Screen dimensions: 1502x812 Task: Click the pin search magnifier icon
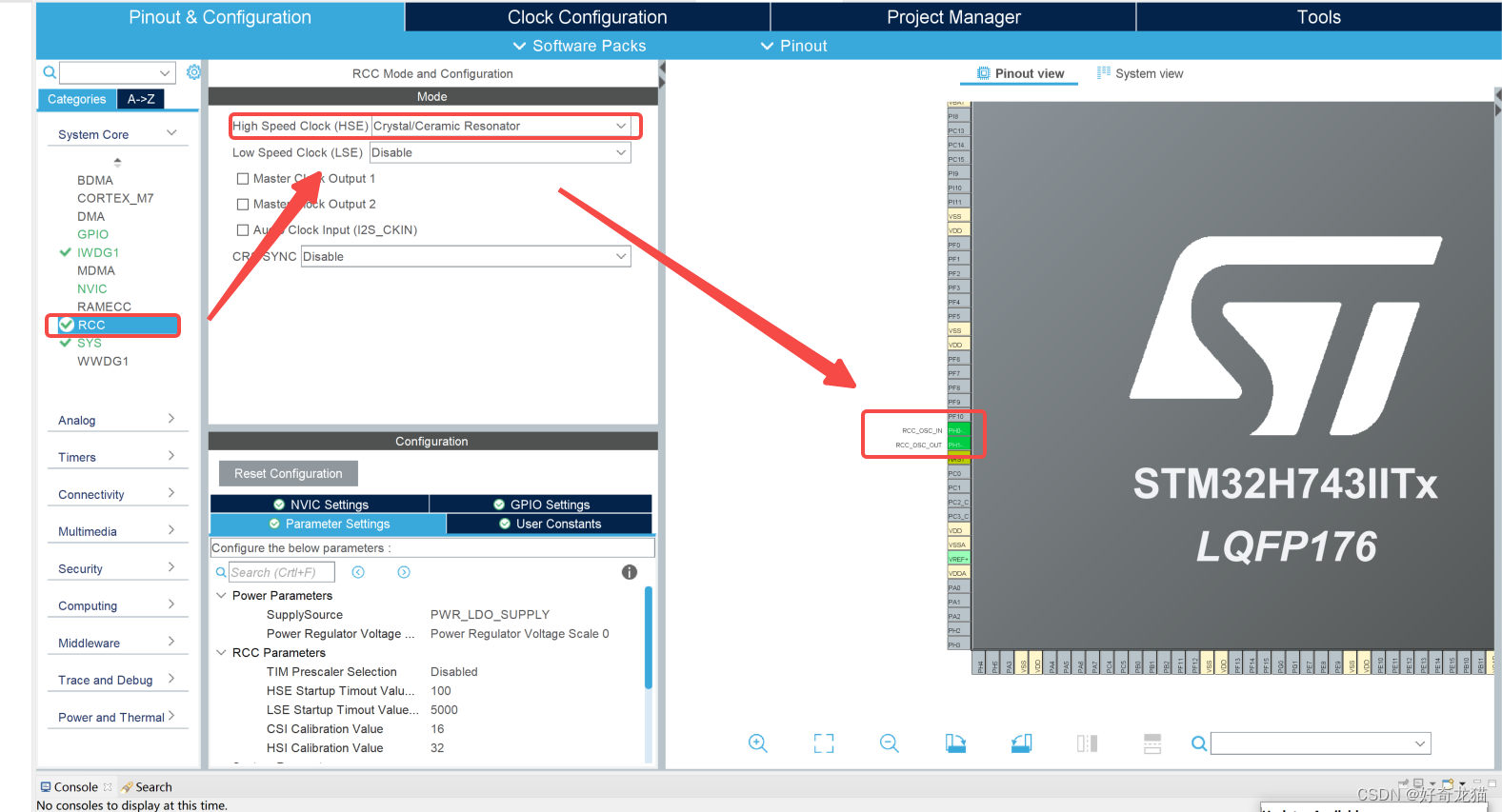[x=1199, y=743]
